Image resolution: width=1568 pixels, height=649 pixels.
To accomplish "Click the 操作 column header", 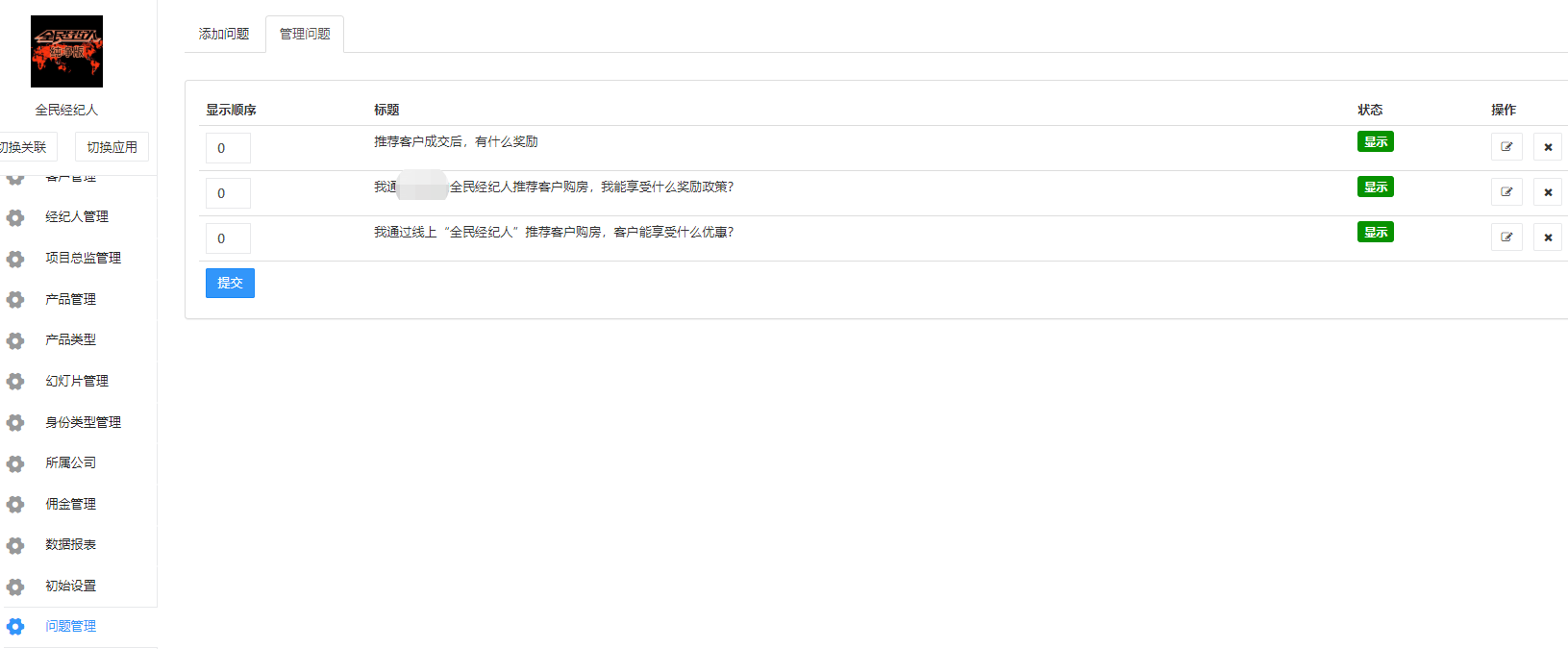I will click(1504, 110).
